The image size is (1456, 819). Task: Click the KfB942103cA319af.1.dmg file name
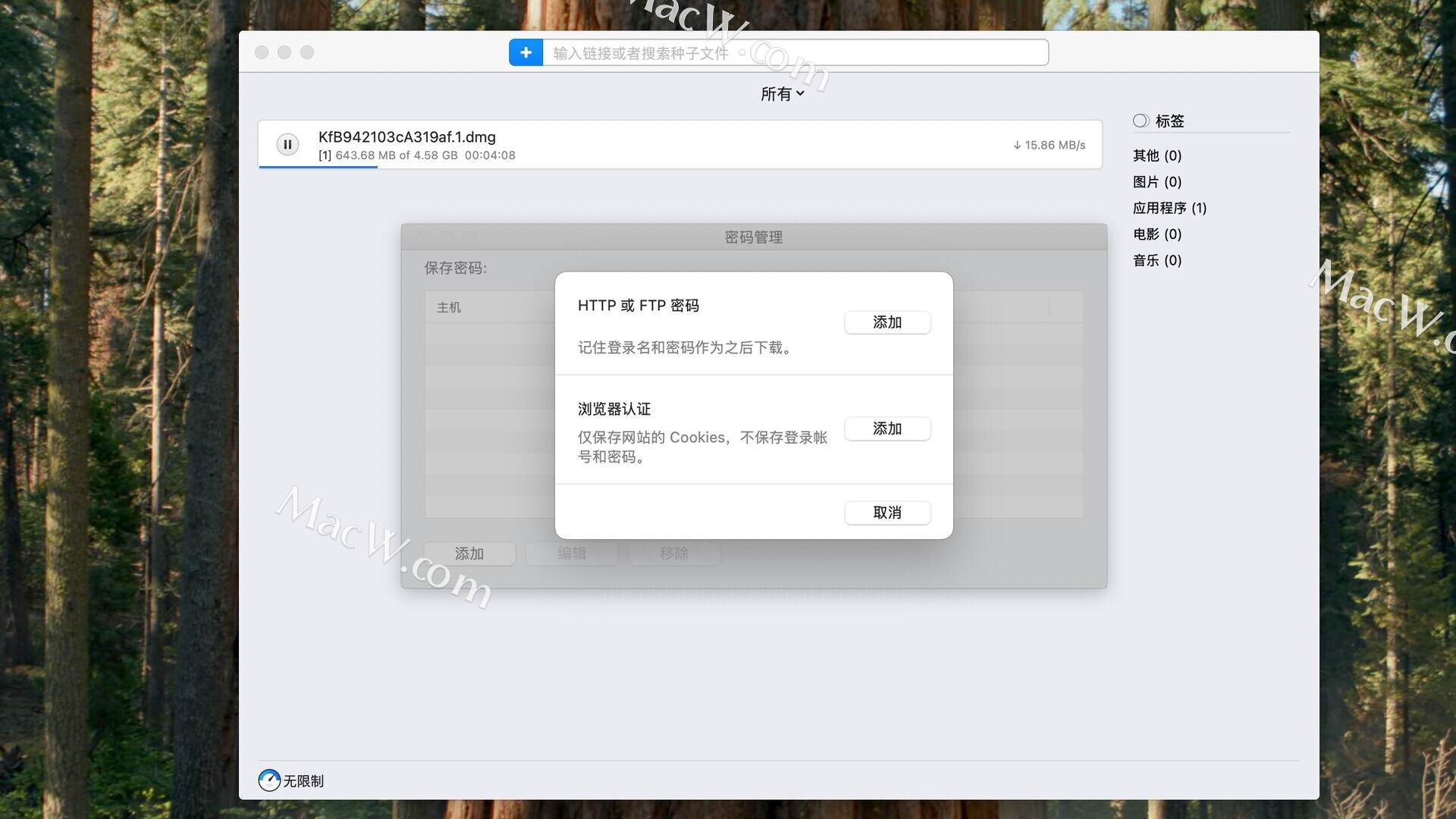[406, 137]
